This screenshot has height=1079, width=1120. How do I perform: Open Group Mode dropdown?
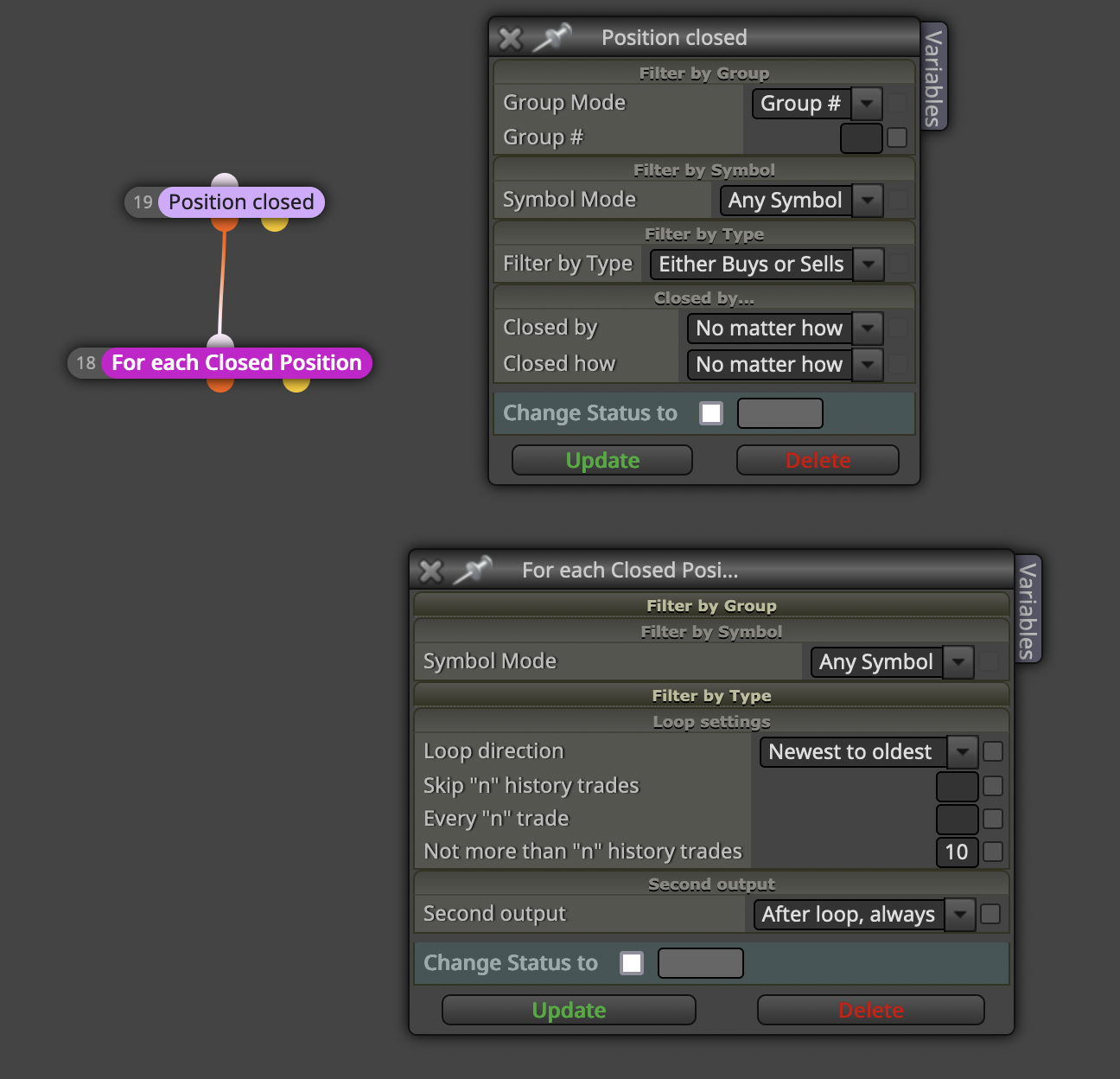click(818, 104)
